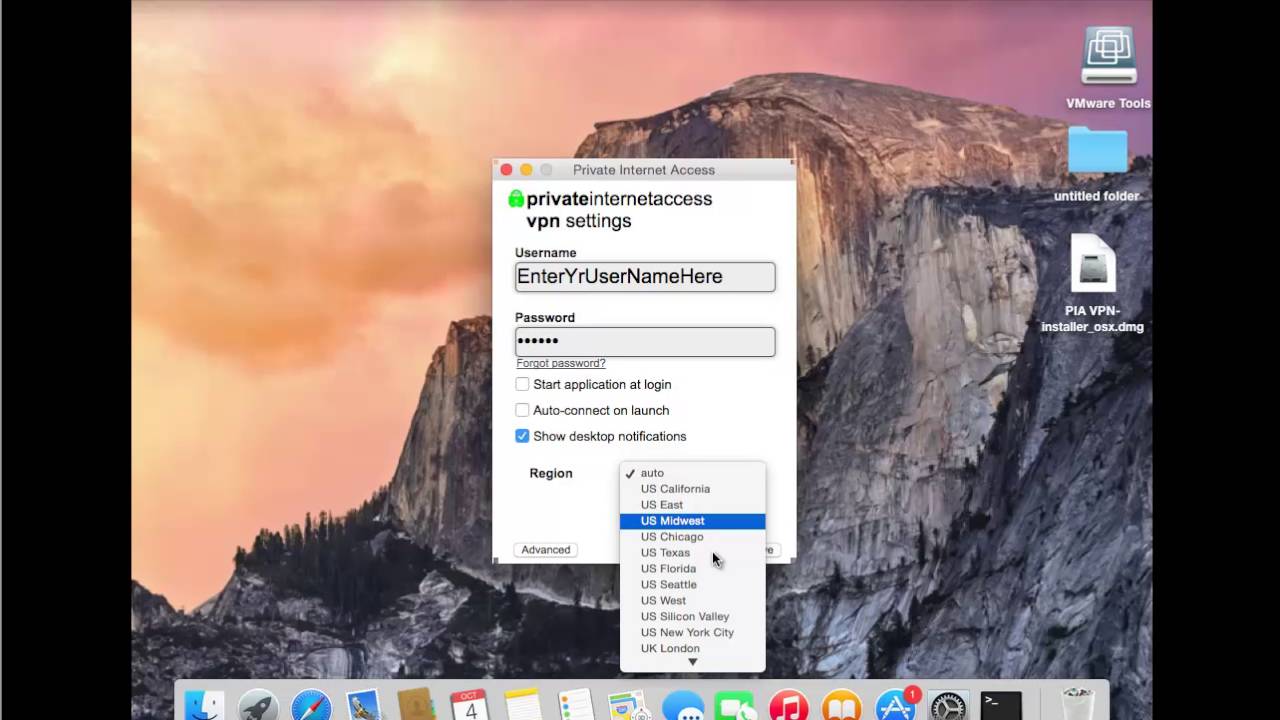
Task: Select US California region
Action: click(692, 489)
